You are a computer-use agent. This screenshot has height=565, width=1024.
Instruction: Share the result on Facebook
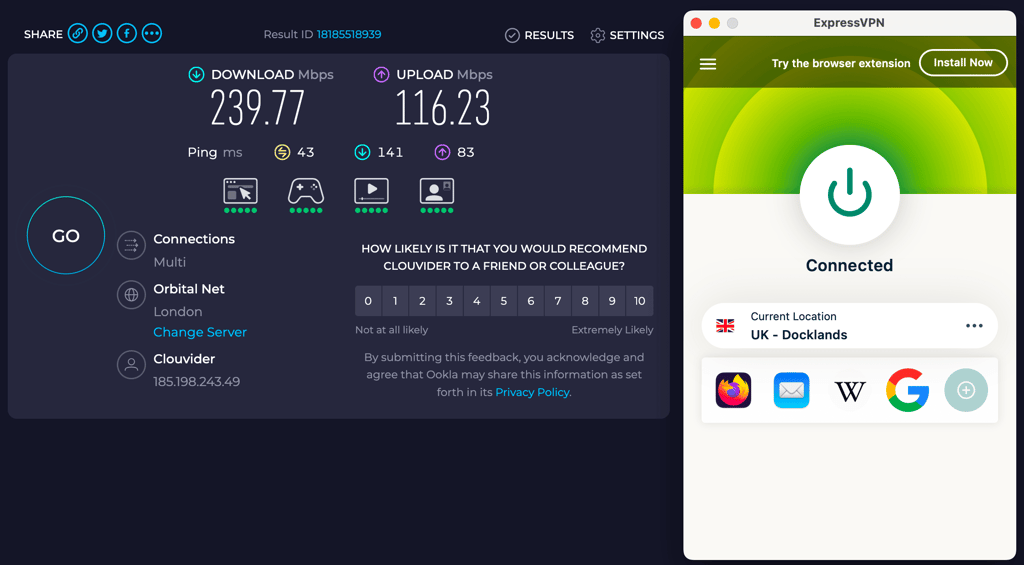tap(127, 33)
